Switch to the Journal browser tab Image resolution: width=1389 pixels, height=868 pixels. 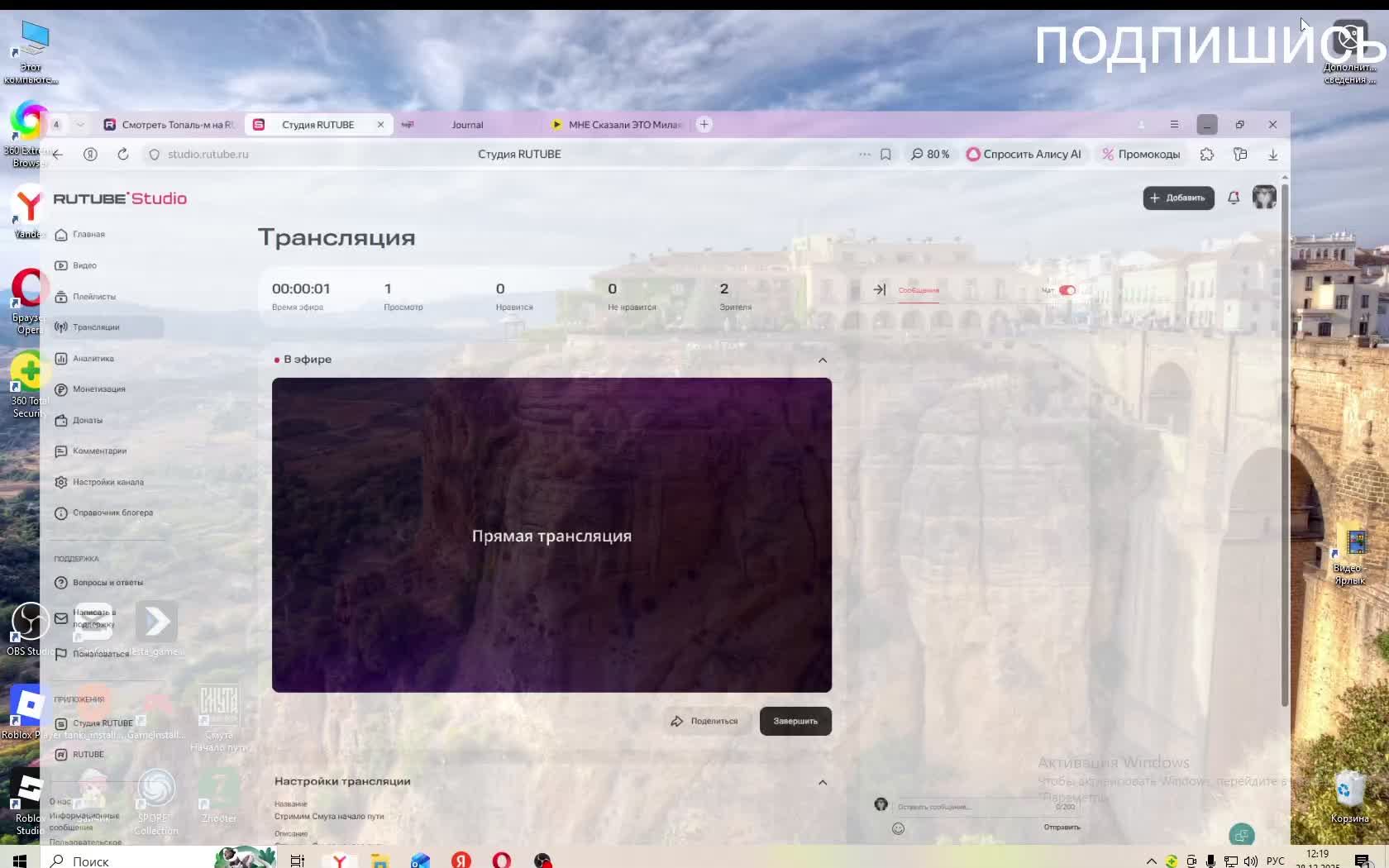467,125
